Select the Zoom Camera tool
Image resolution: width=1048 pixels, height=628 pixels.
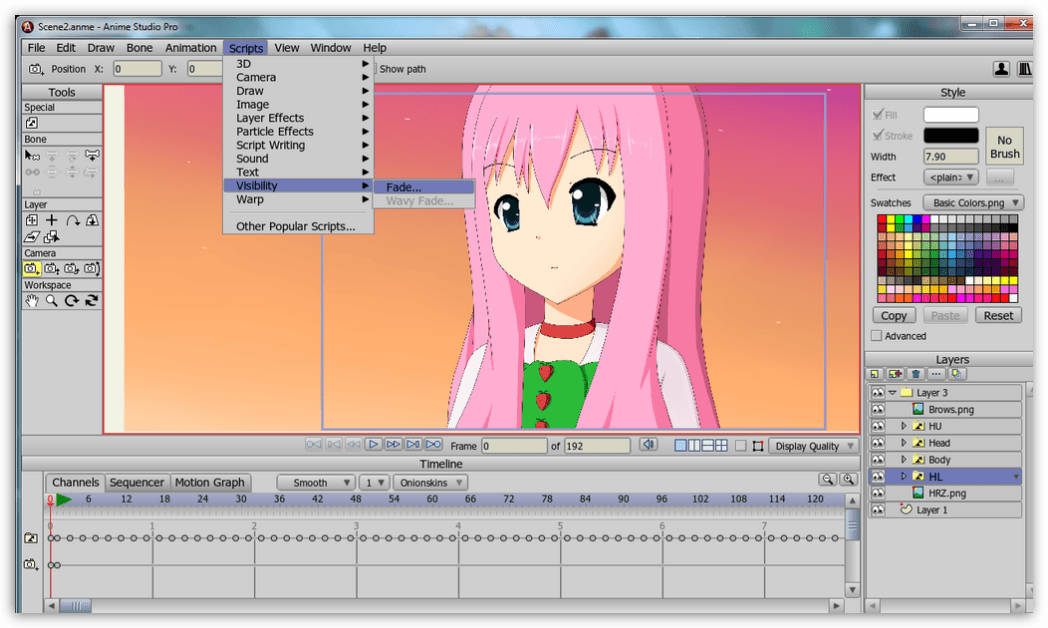click(51, 269)
